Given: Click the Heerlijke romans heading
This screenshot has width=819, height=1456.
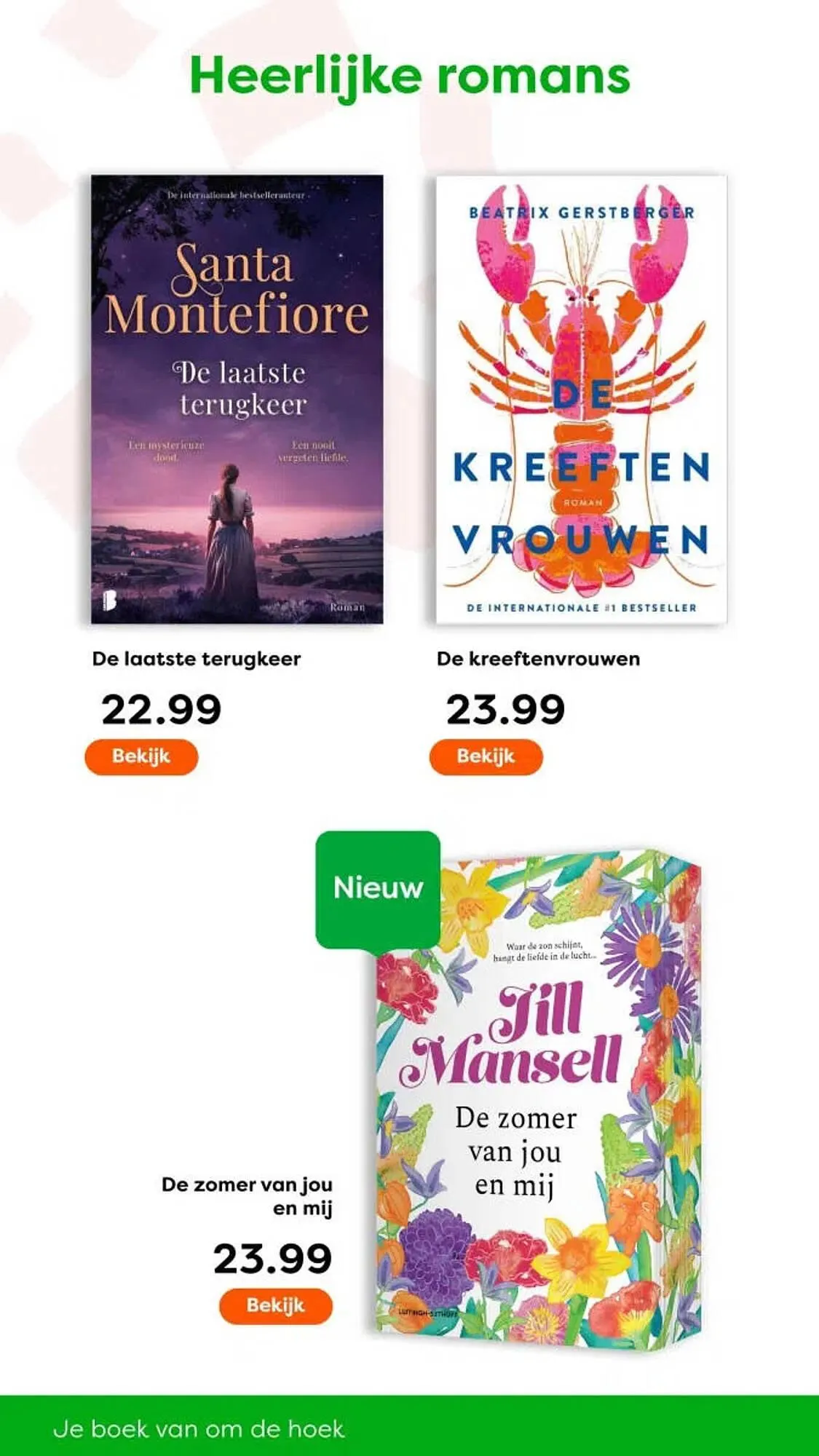Looking at the screenshot, I should [x=409, y=76].
